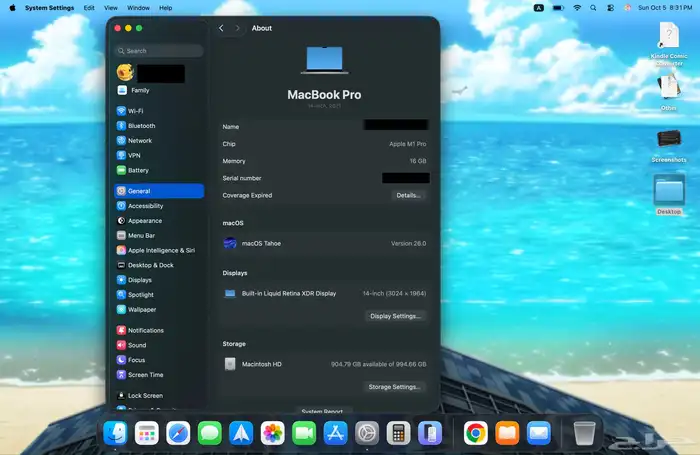
Task: Select the Desktop folder on the desktop
Action: (668, 192)
